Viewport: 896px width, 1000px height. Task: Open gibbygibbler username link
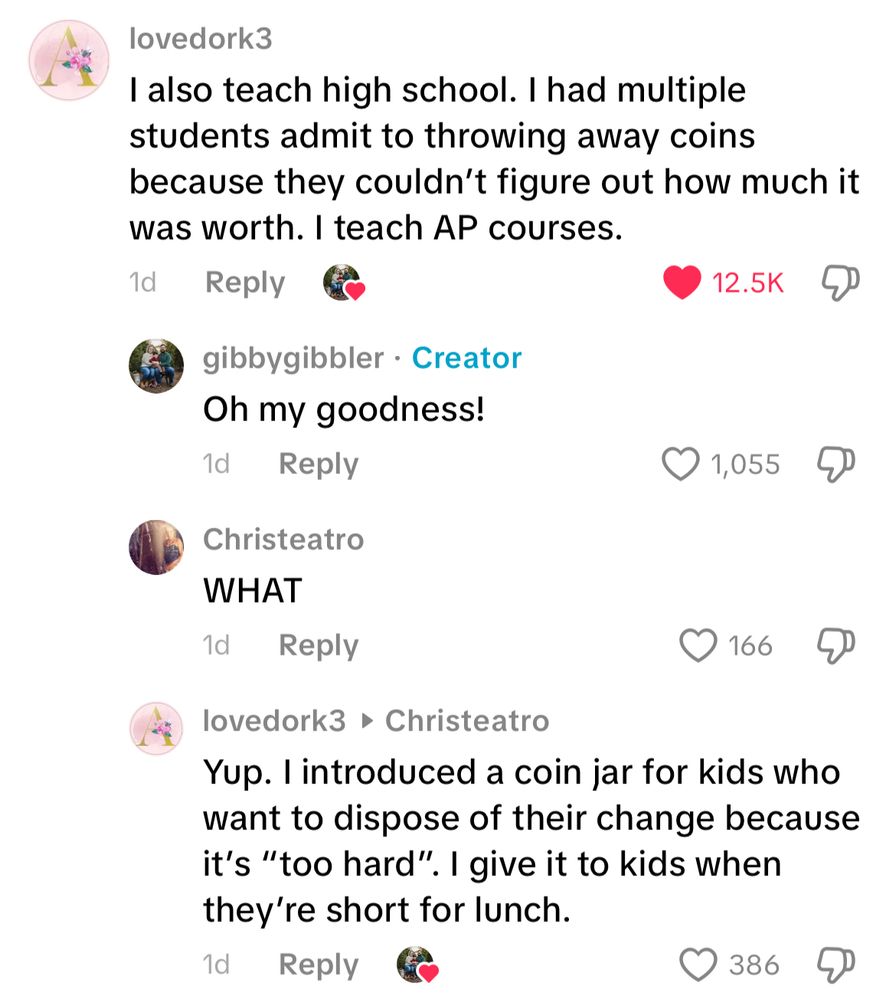coord(293,358)
